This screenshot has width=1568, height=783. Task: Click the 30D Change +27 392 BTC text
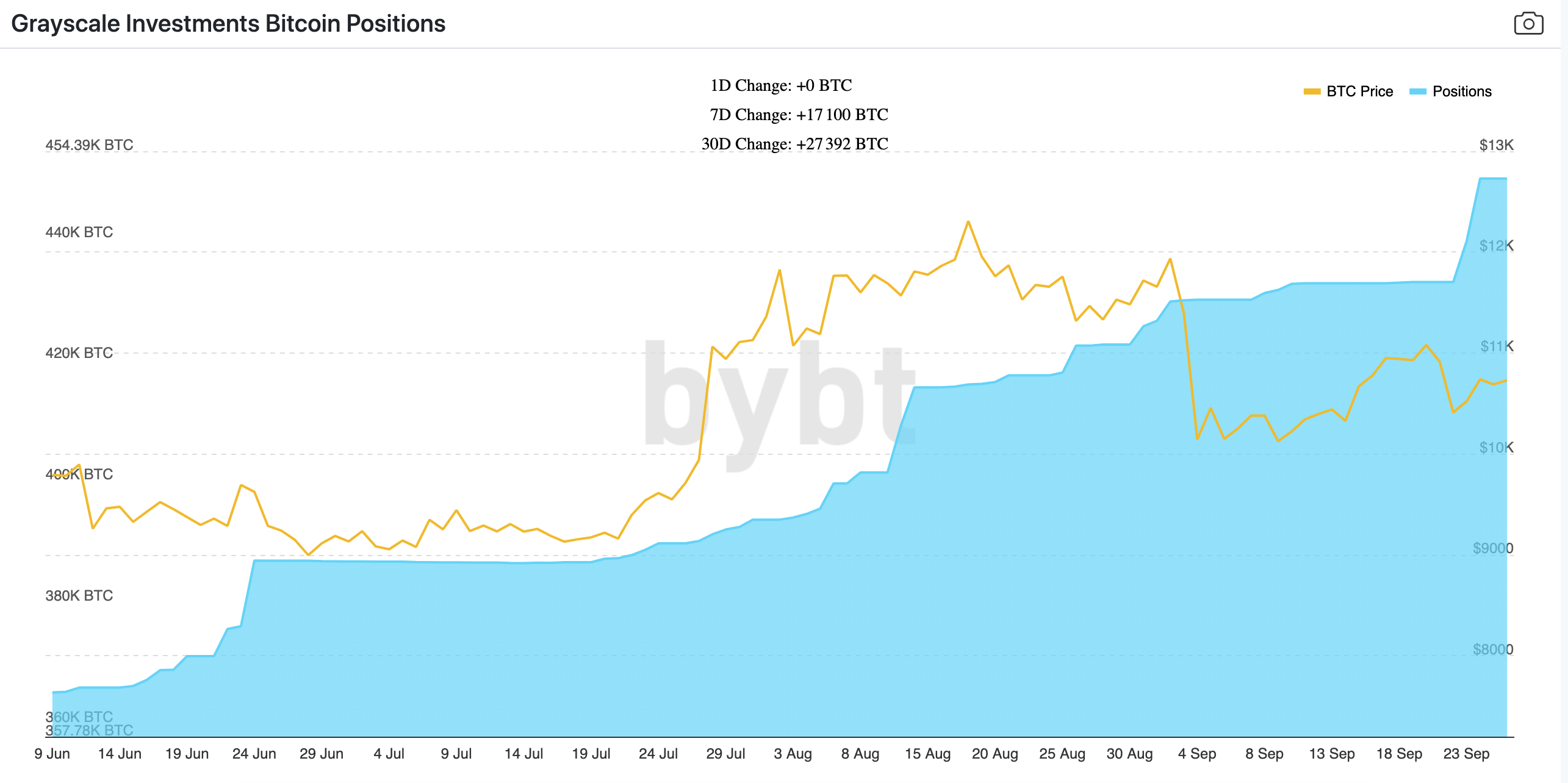(794, 144)
